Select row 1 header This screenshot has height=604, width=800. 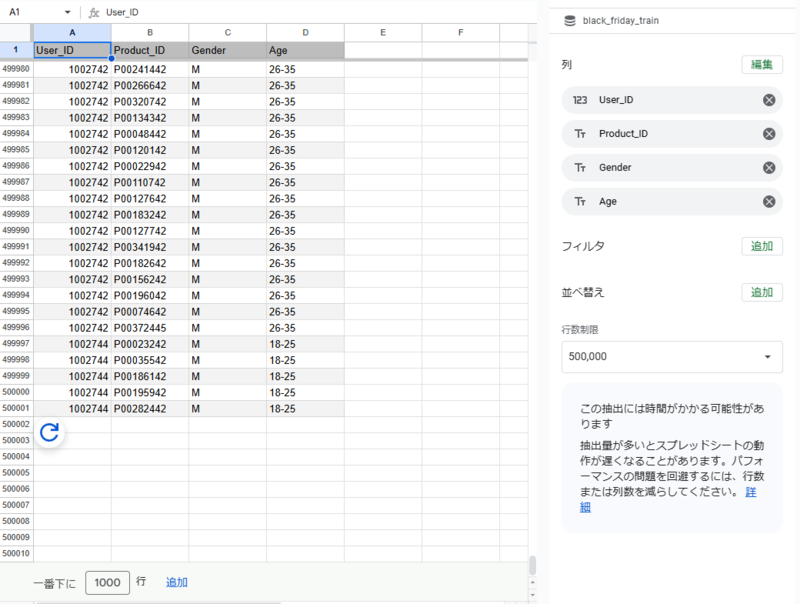point(16,50)
